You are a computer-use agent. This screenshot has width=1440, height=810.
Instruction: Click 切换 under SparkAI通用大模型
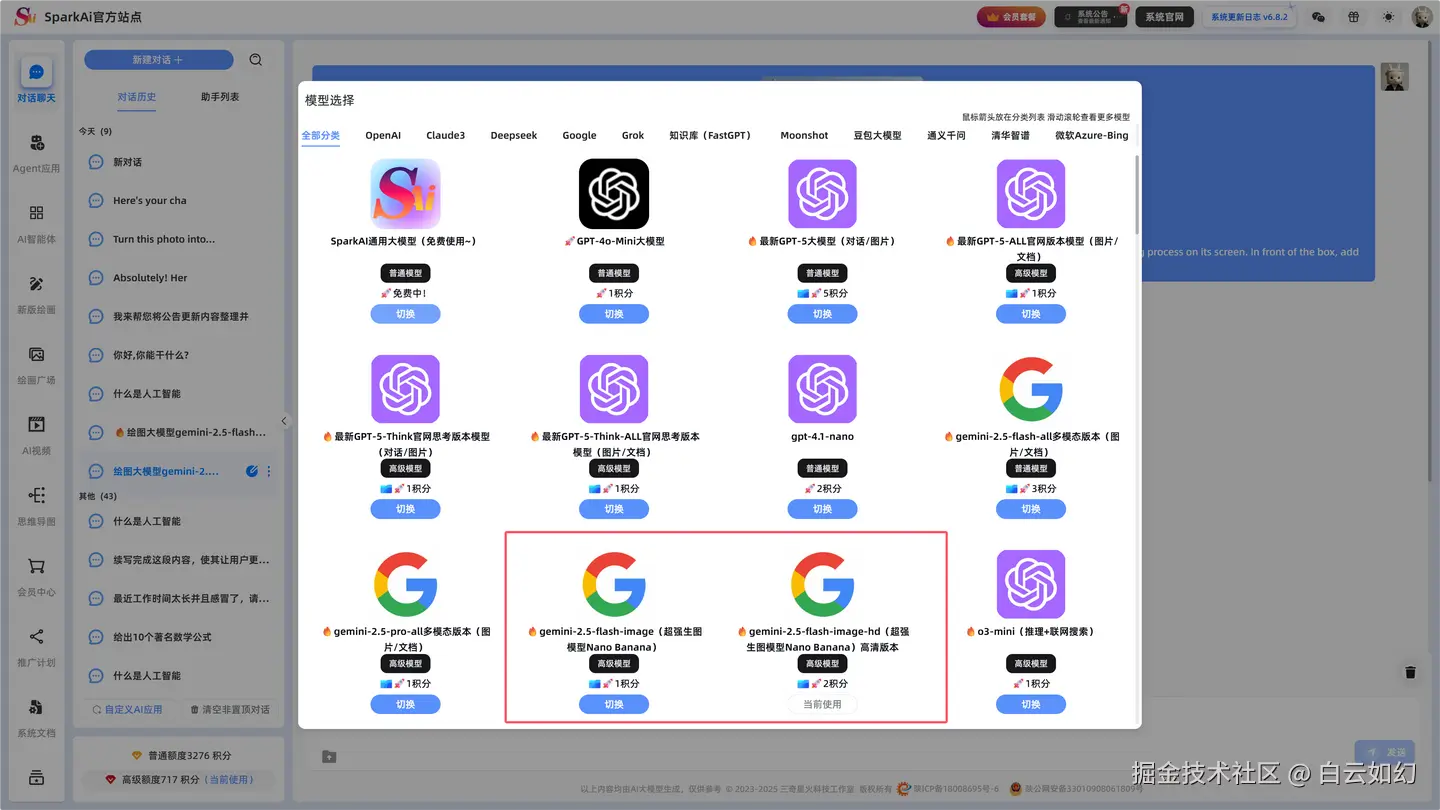(x=405, y=314)
